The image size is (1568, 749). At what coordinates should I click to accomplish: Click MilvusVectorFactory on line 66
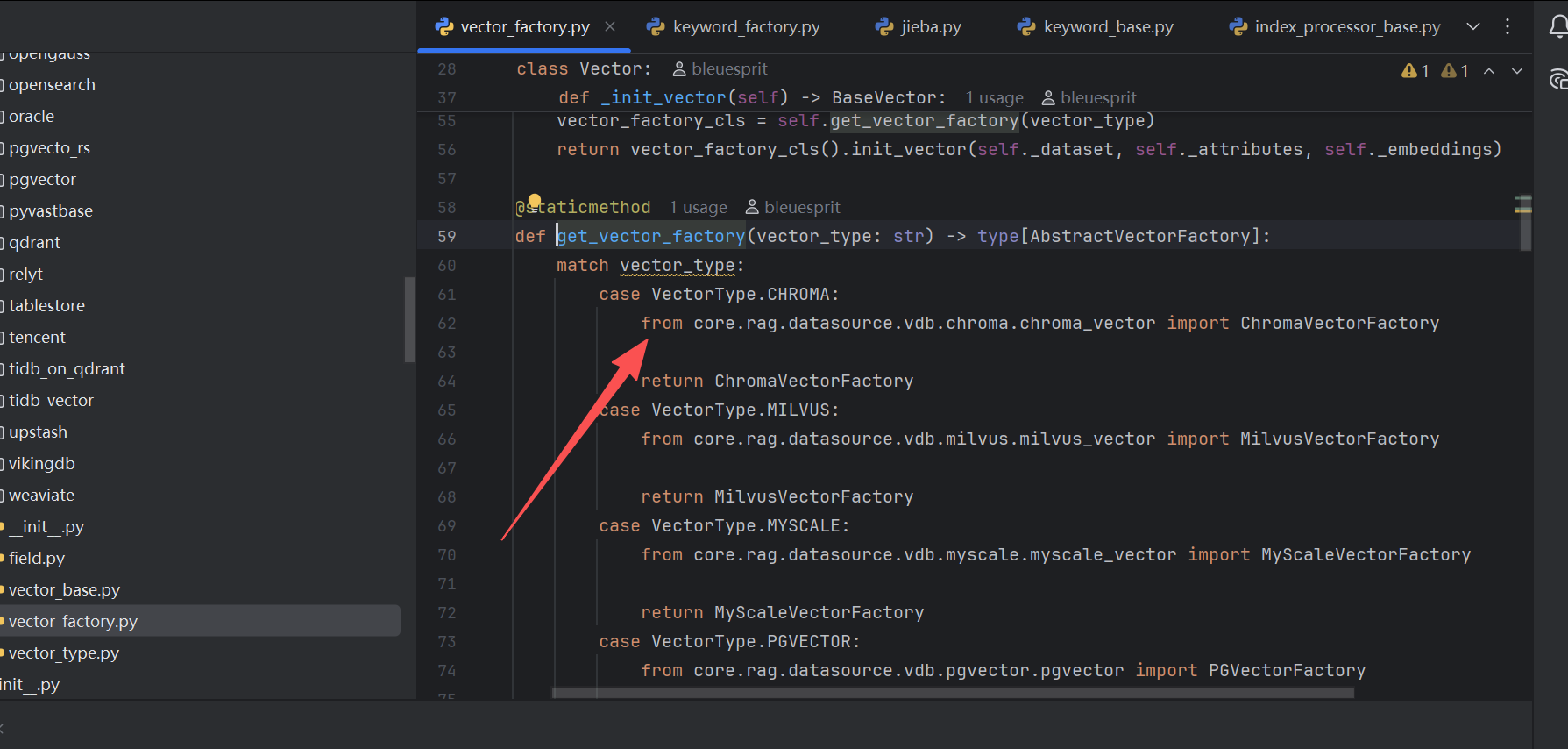point(1339,439)
